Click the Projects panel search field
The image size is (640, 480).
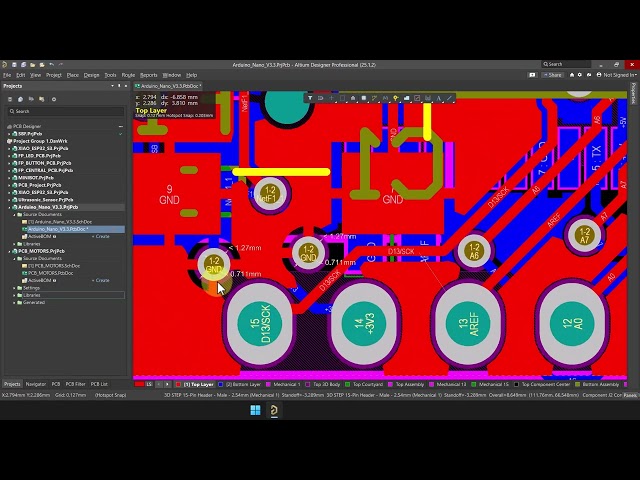click(65, 111)
